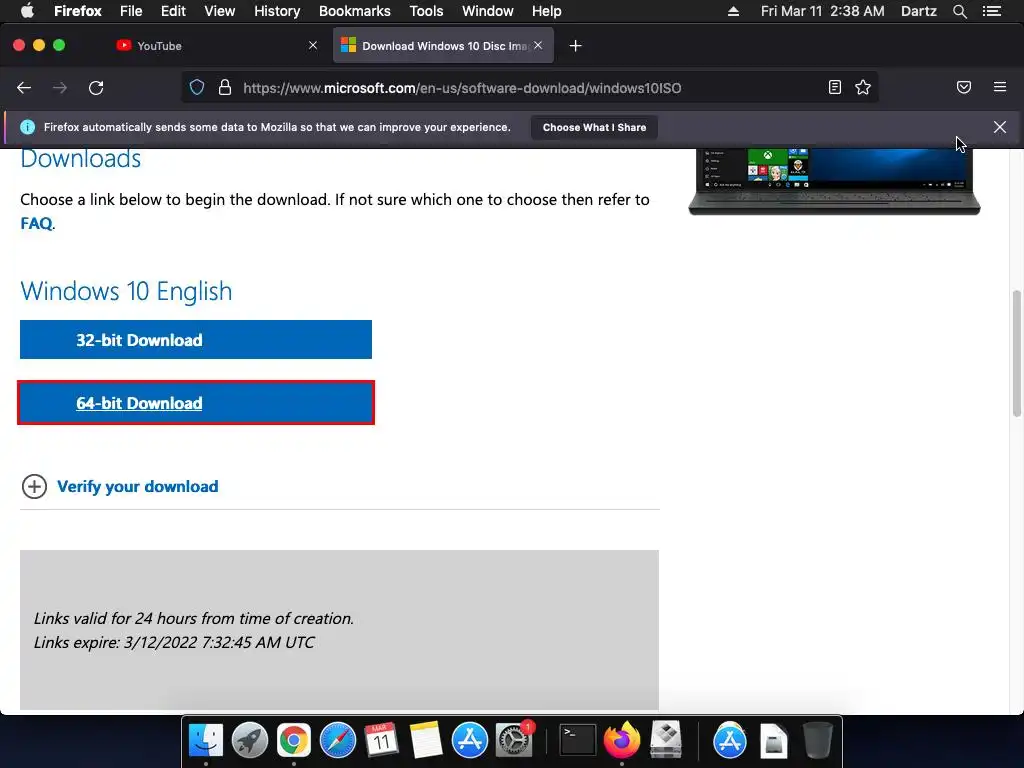
Task: Open Calendar from the dock
Action: click(x=381, y=741)
